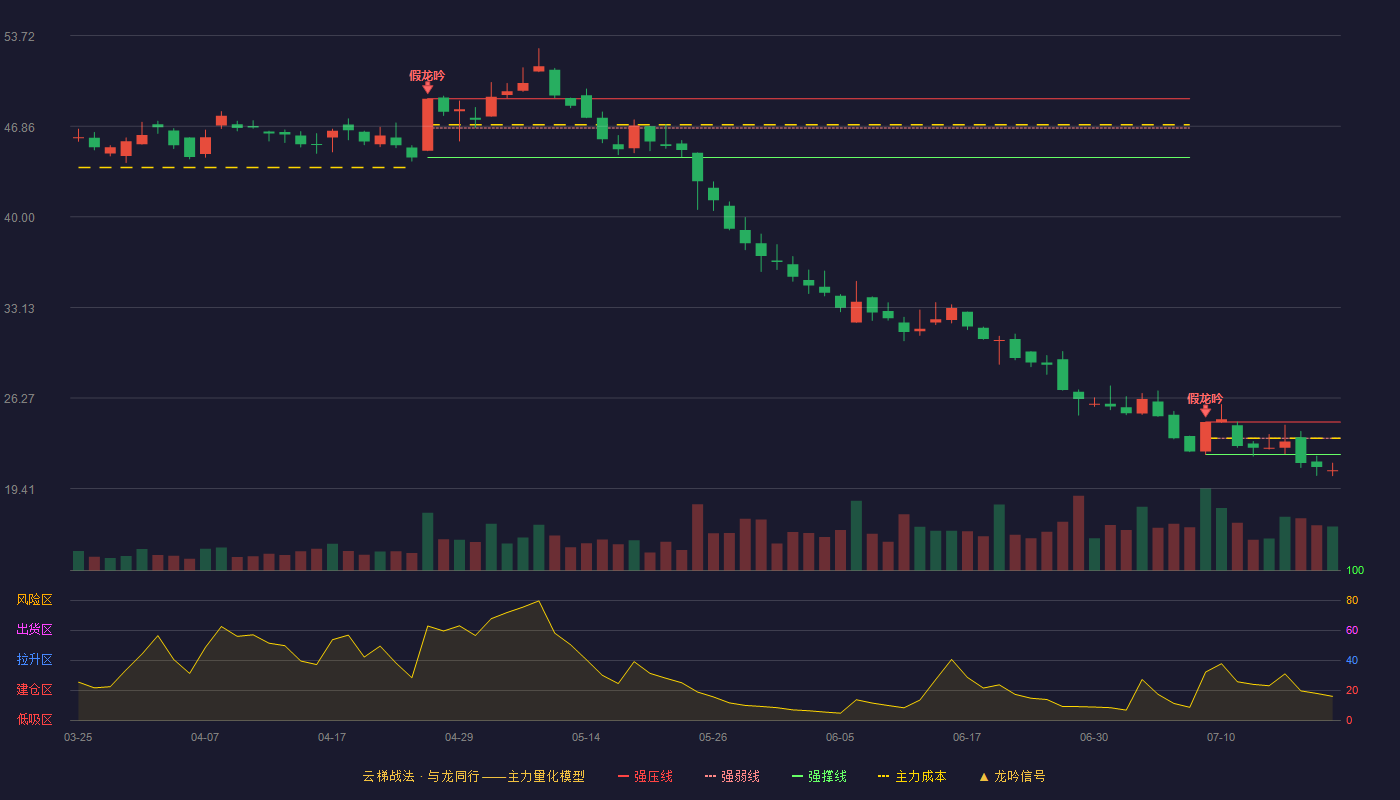
Task: Click the 05-14 date axis label
Action: (586, 737)
